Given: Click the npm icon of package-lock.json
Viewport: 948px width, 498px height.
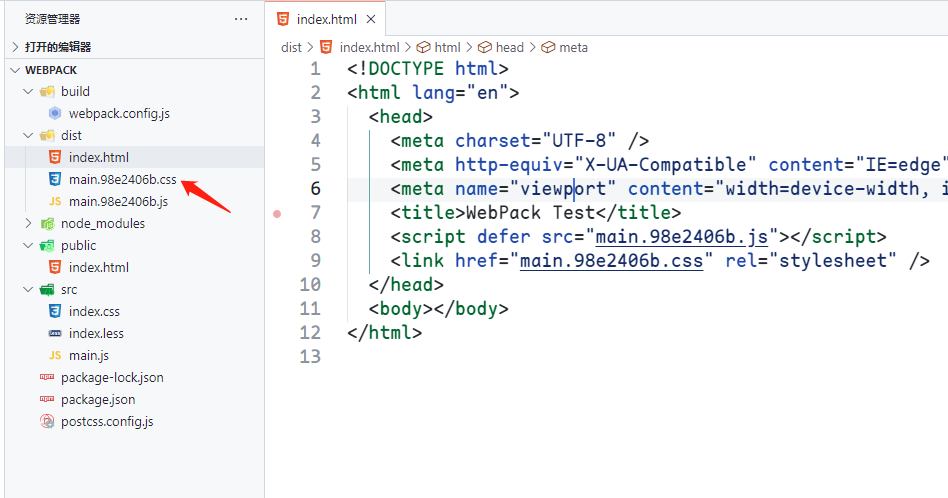Looking at the screenshot, I should pos(47,377).
